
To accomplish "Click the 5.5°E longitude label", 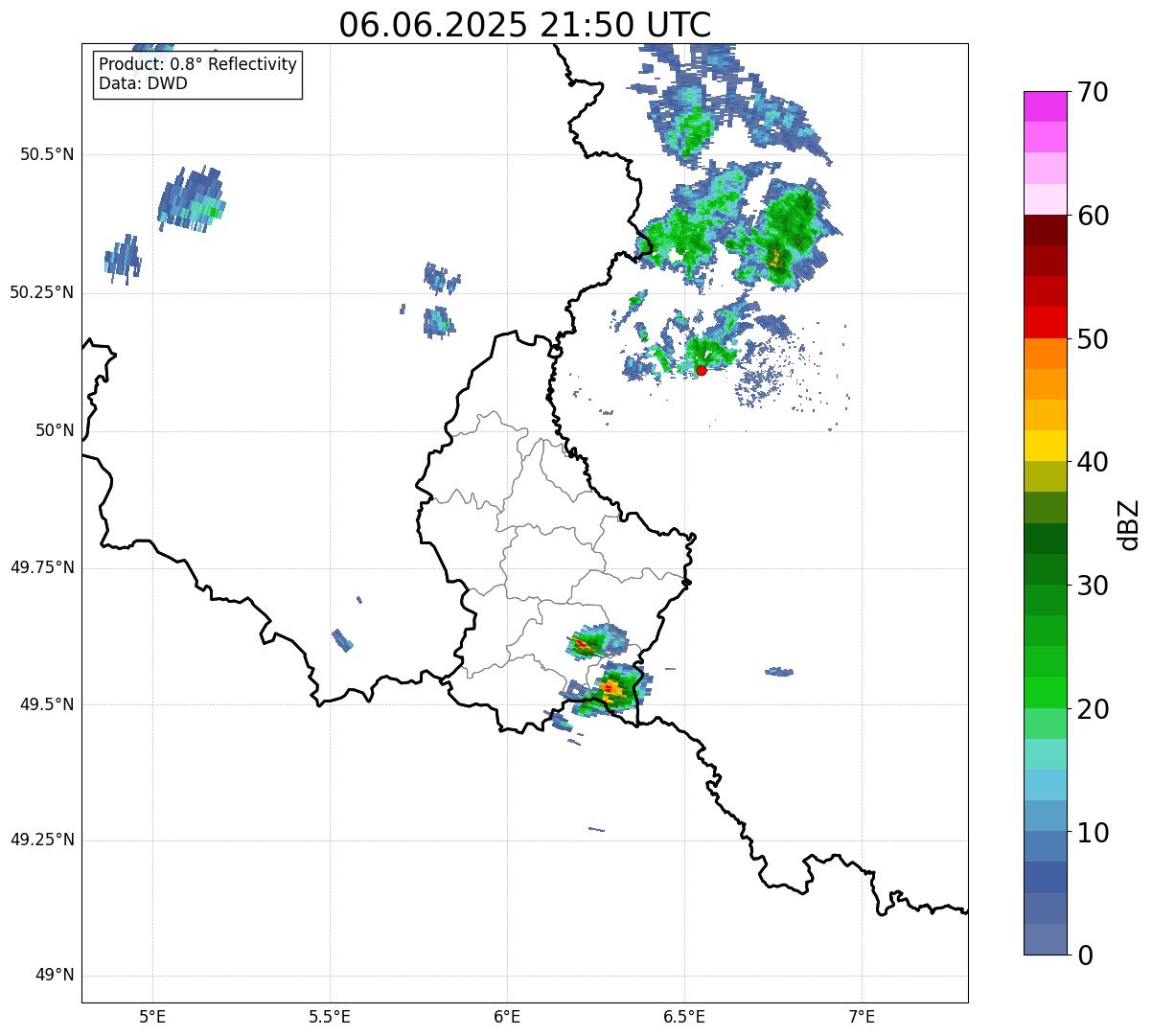I will pos(330,1017).
